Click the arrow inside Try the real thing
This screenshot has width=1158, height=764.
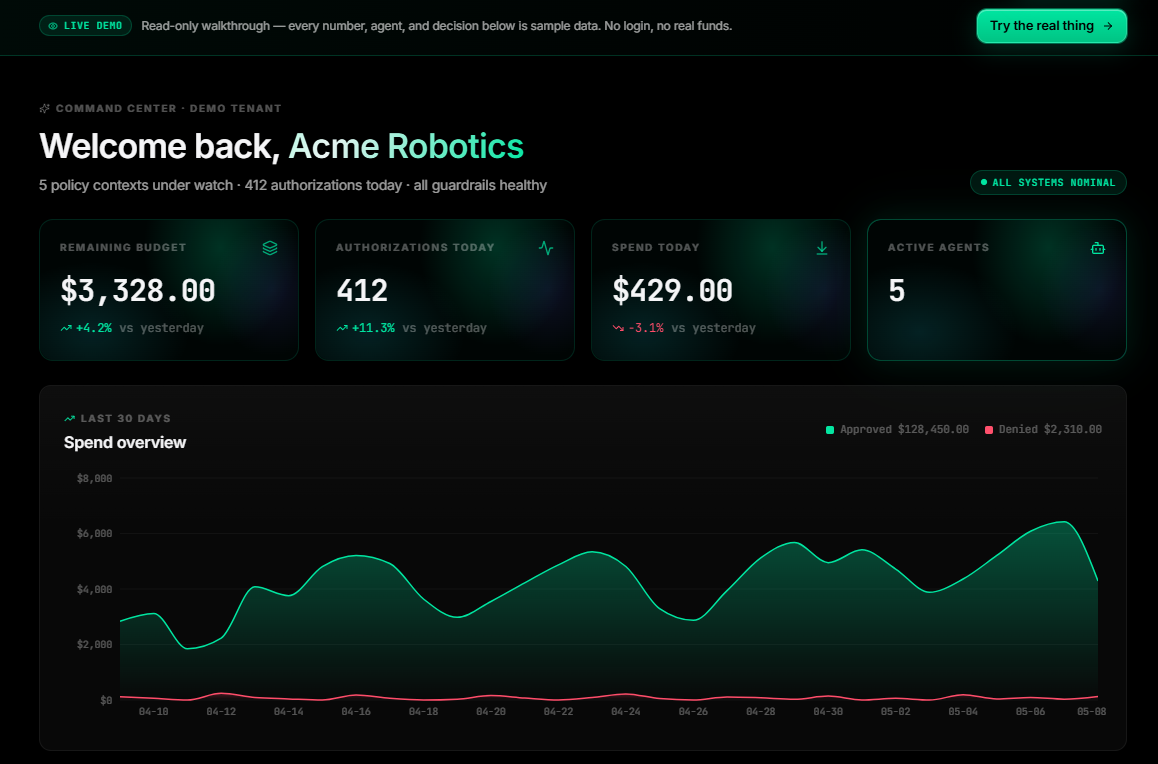pos(1108,26)
